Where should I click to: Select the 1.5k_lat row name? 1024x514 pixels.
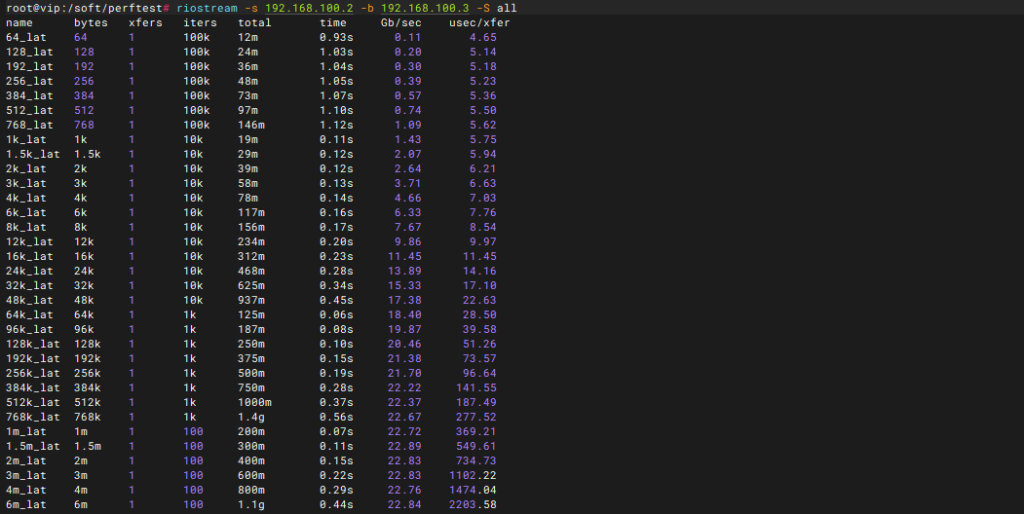(x=32, y=155)
